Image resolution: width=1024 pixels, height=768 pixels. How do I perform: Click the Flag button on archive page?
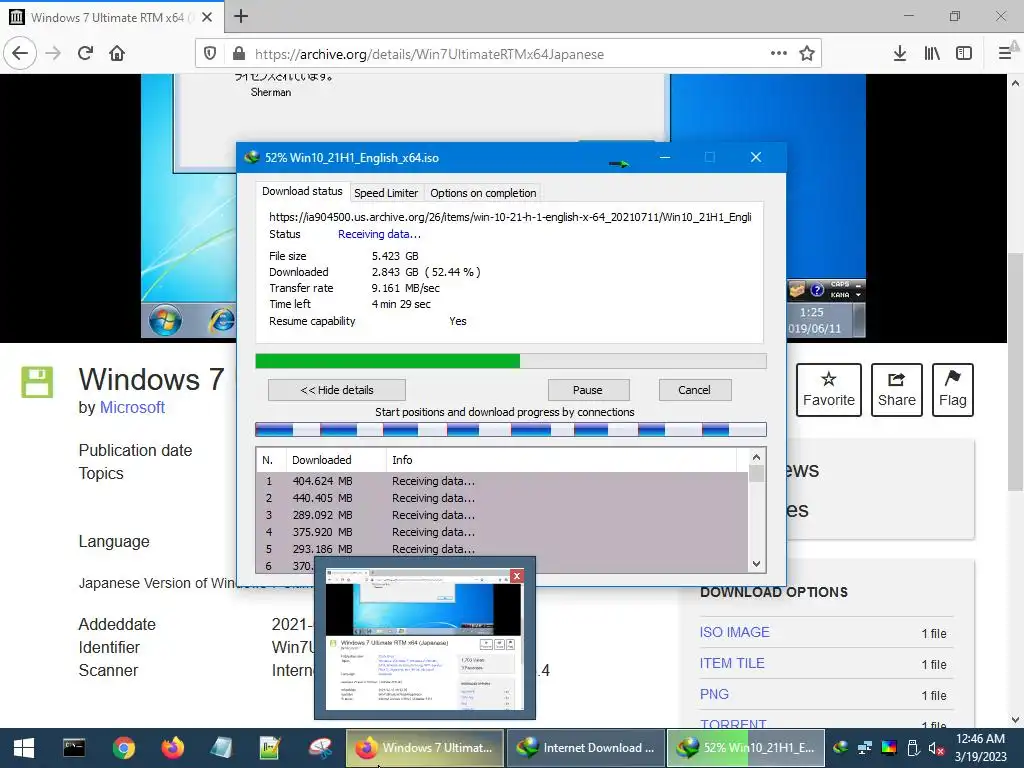click(953, 390)
